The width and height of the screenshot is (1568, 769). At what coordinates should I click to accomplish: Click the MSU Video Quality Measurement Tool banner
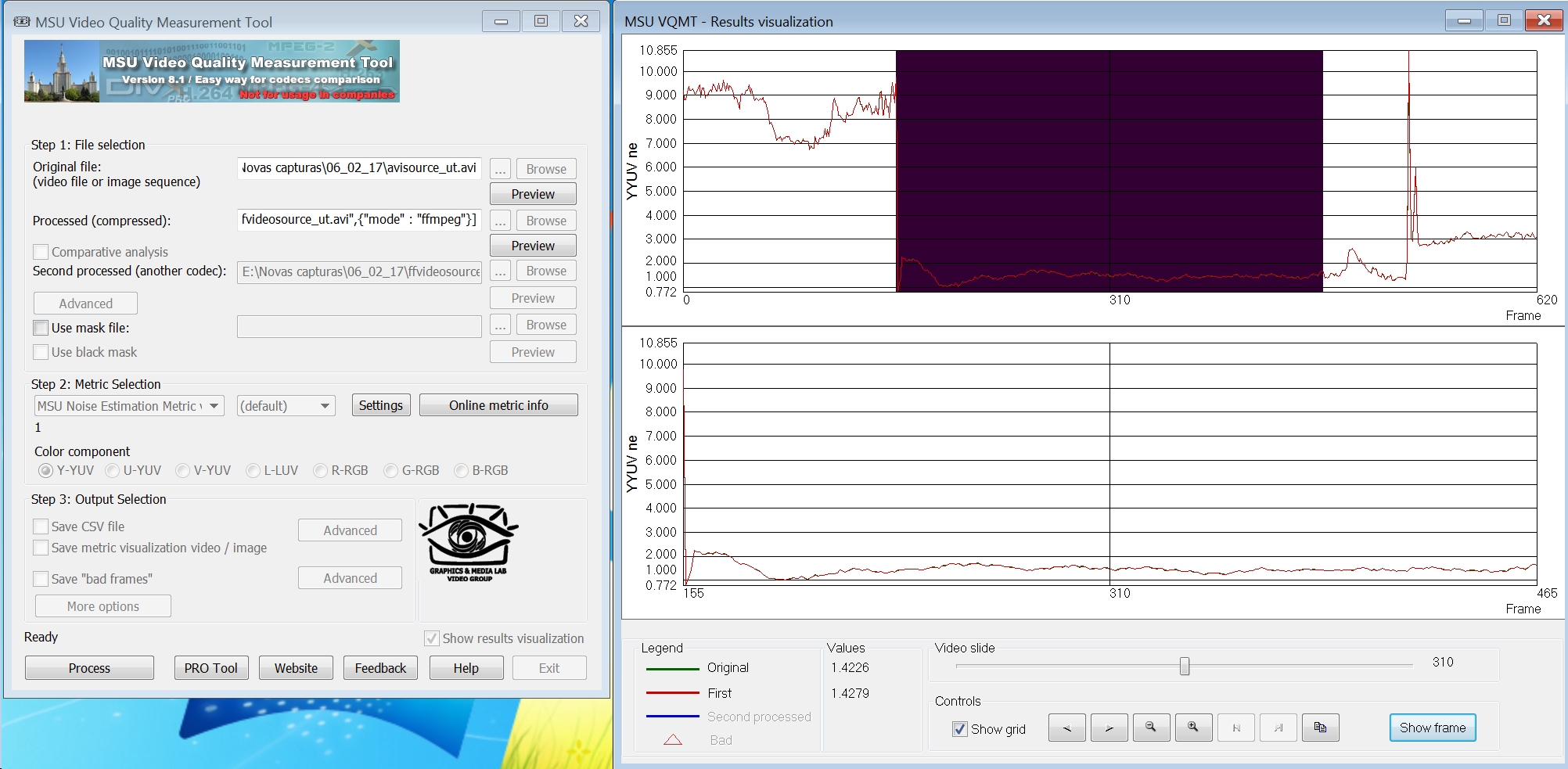(212, 71)
